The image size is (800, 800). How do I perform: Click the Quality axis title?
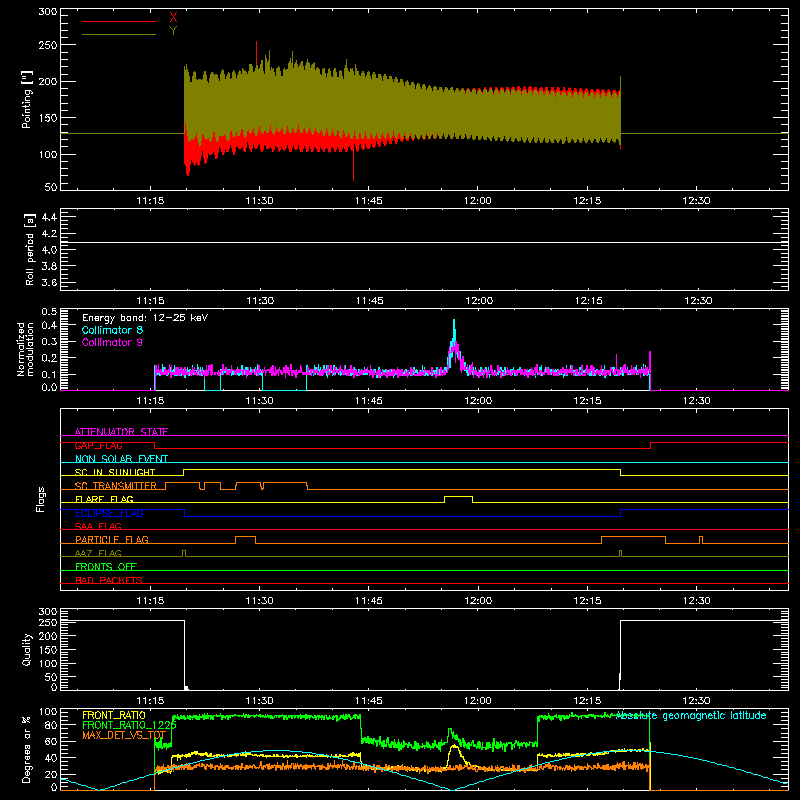click(27, 649)
